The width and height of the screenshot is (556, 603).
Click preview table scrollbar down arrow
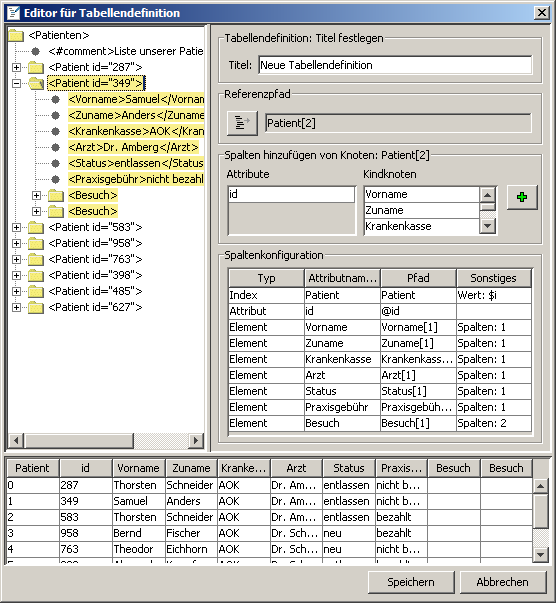point(540,554)
